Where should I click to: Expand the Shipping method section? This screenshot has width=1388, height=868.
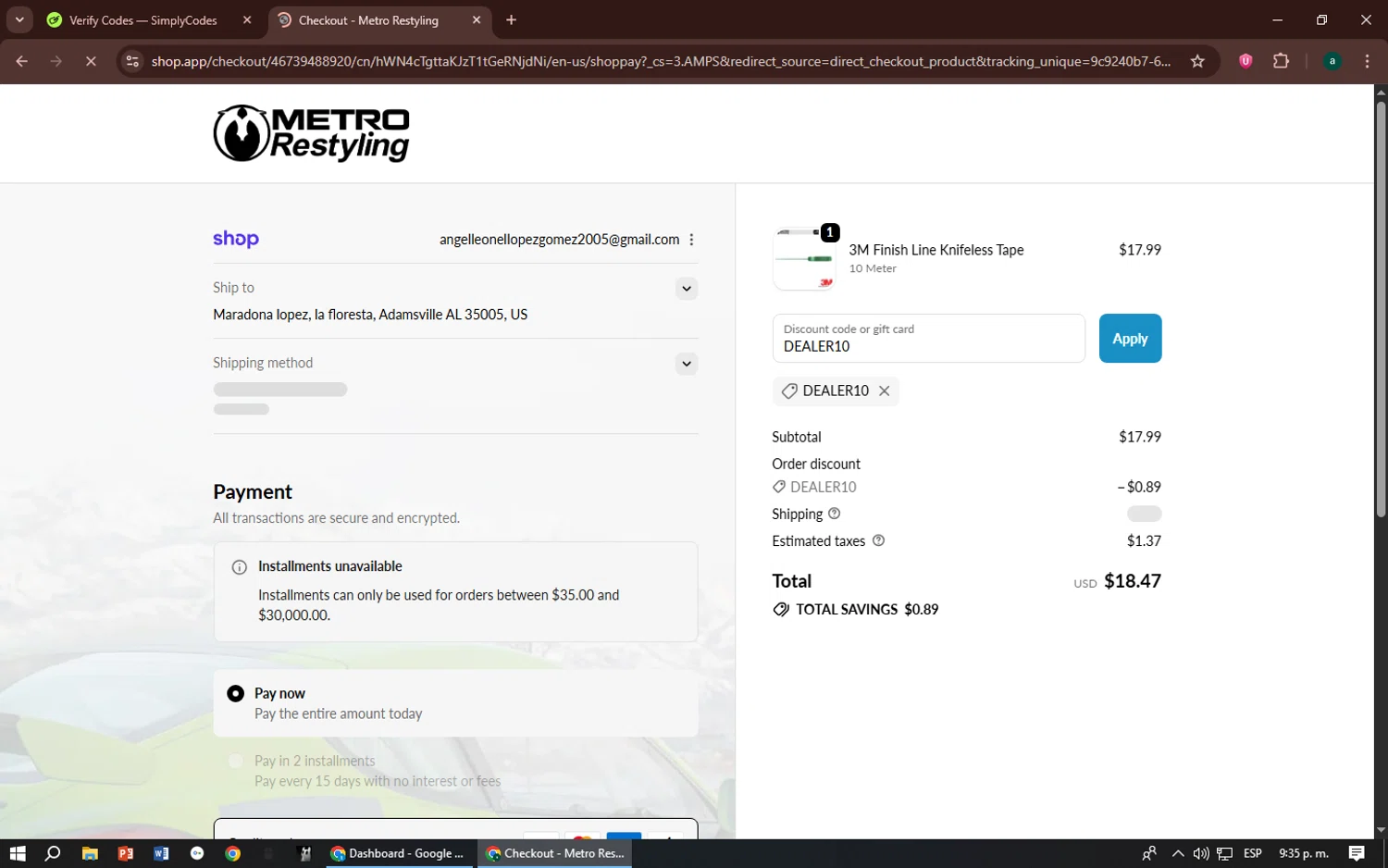pyautogui.click(x=687, y=364)
